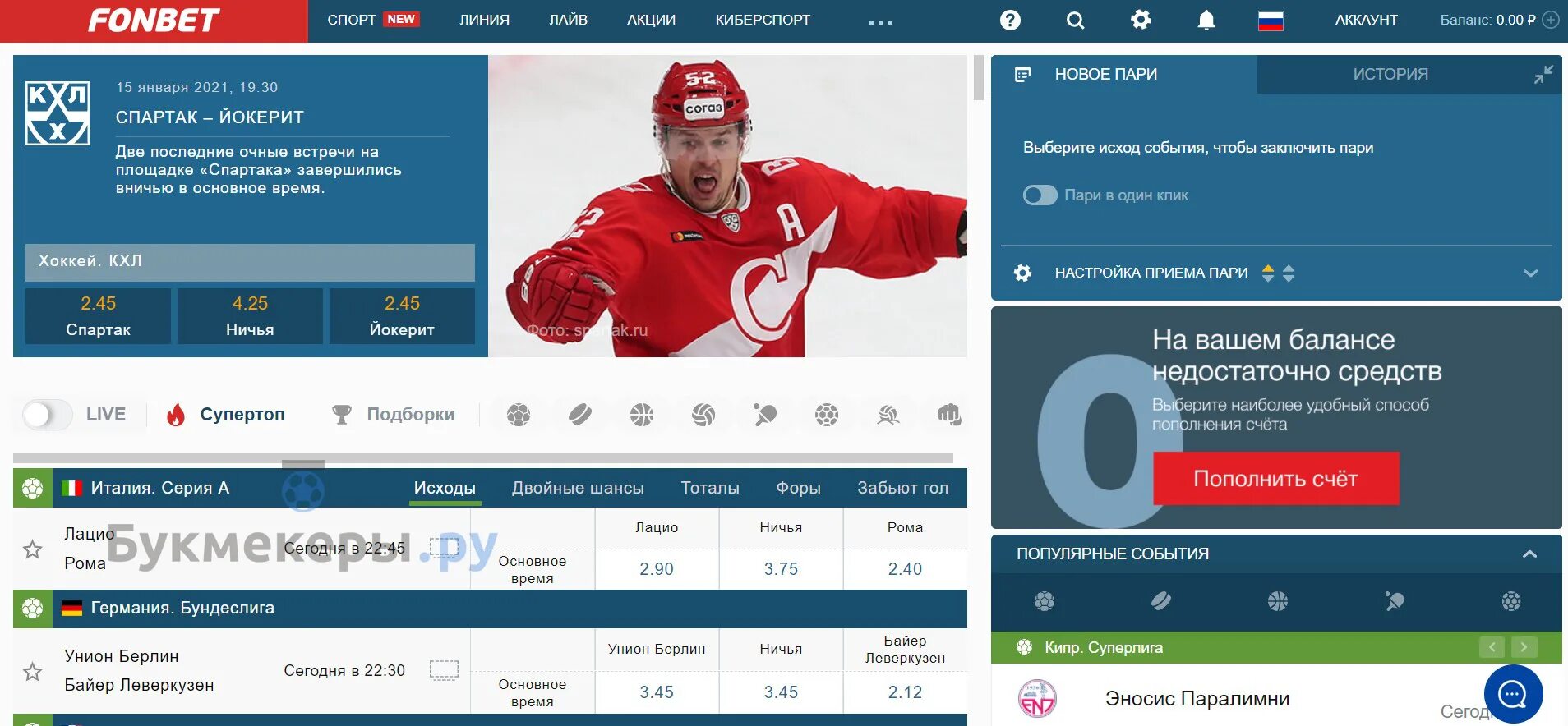The width and height of the screenshot is (1568, 726).
Task: Click the balance top-up plus icon
Action: click(1551, 20)
